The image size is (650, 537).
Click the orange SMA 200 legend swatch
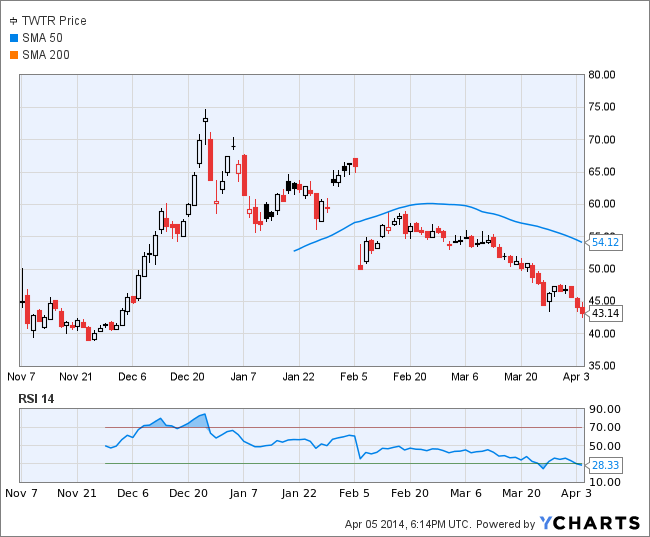[x=14, y=55]
